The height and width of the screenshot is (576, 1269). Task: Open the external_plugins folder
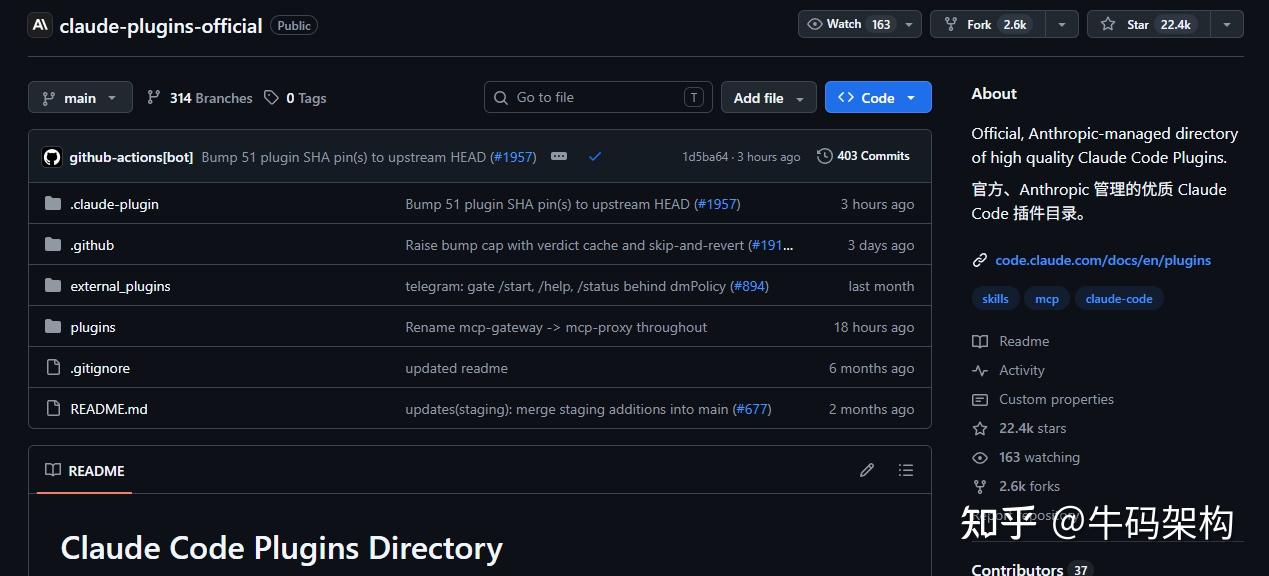coord(120,286)
